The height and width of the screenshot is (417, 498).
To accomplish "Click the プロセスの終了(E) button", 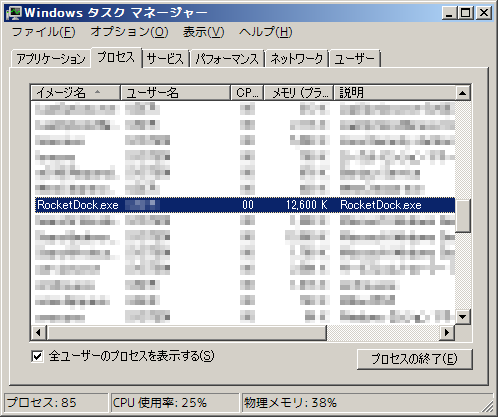I will click(x=414, y=359).
